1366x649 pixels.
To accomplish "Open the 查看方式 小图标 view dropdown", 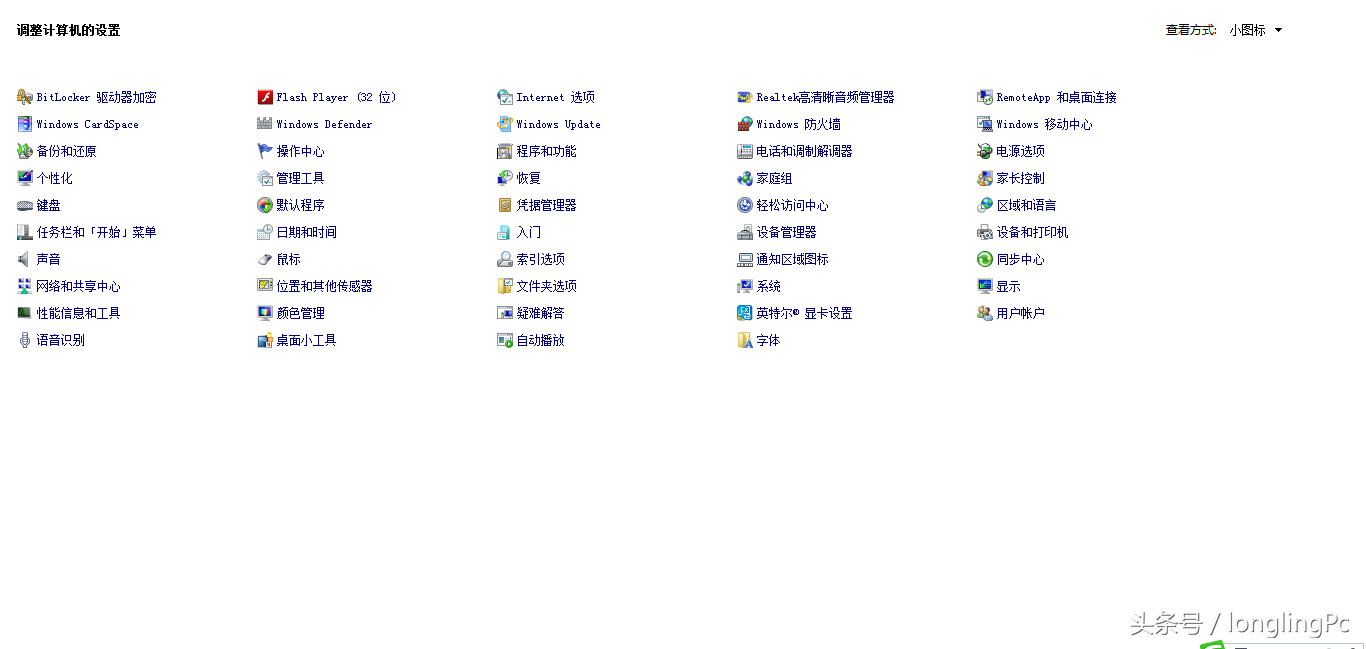I will (1256, 30).
